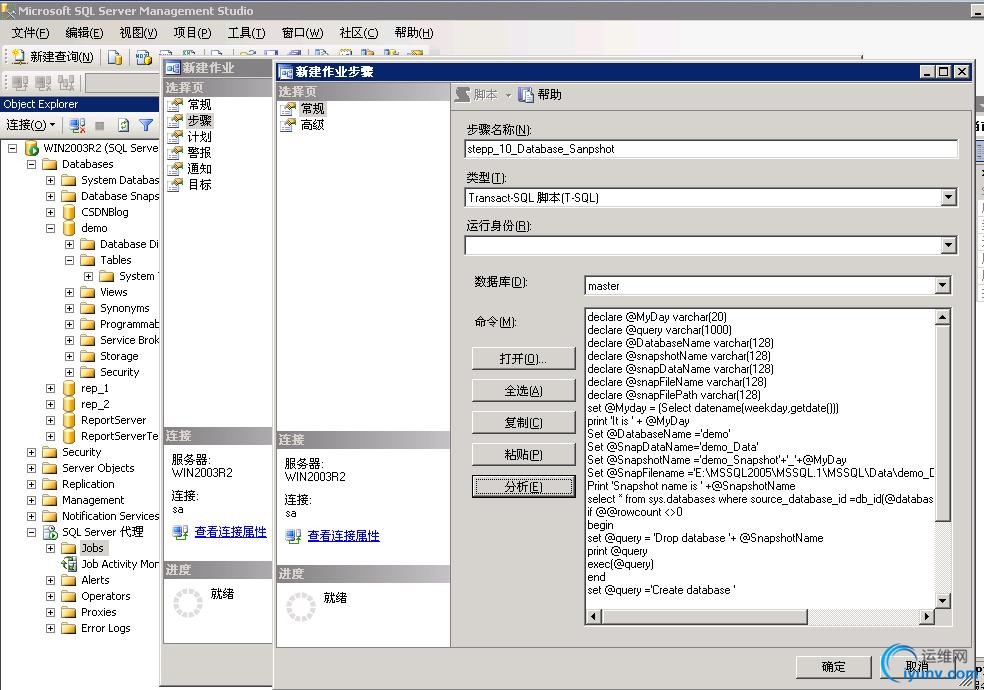Click the WIN2003R2 server node icon
This screenshot has width=984, height=690.
coord(31,148)
